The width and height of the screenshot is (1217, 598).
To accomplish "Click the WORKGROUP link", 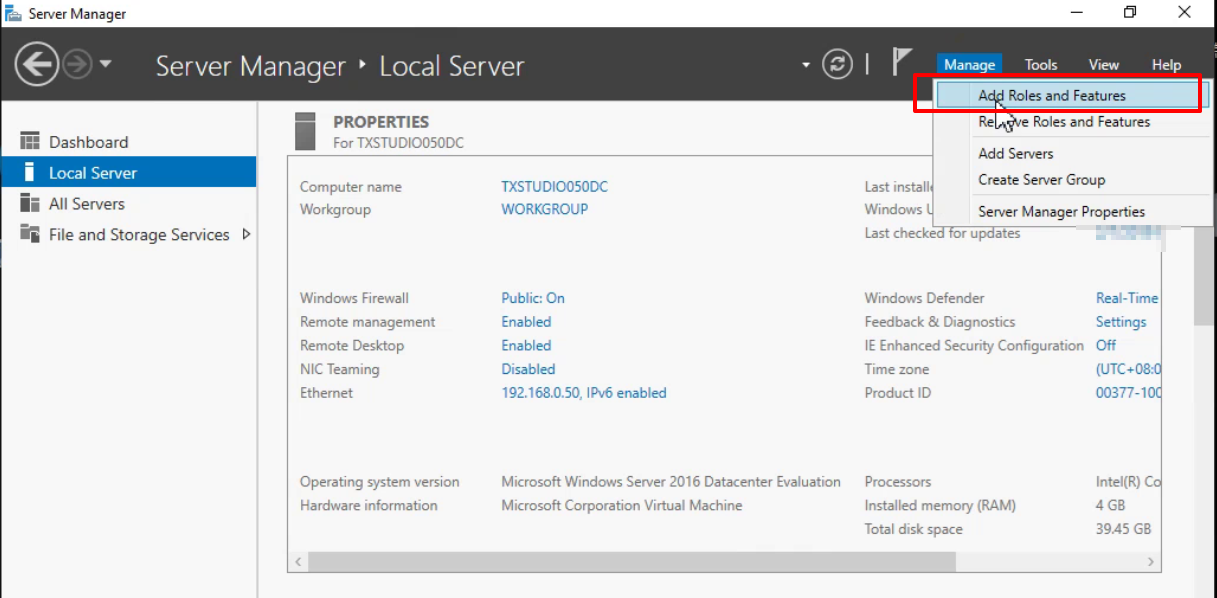I will click(x=544, y=209).
